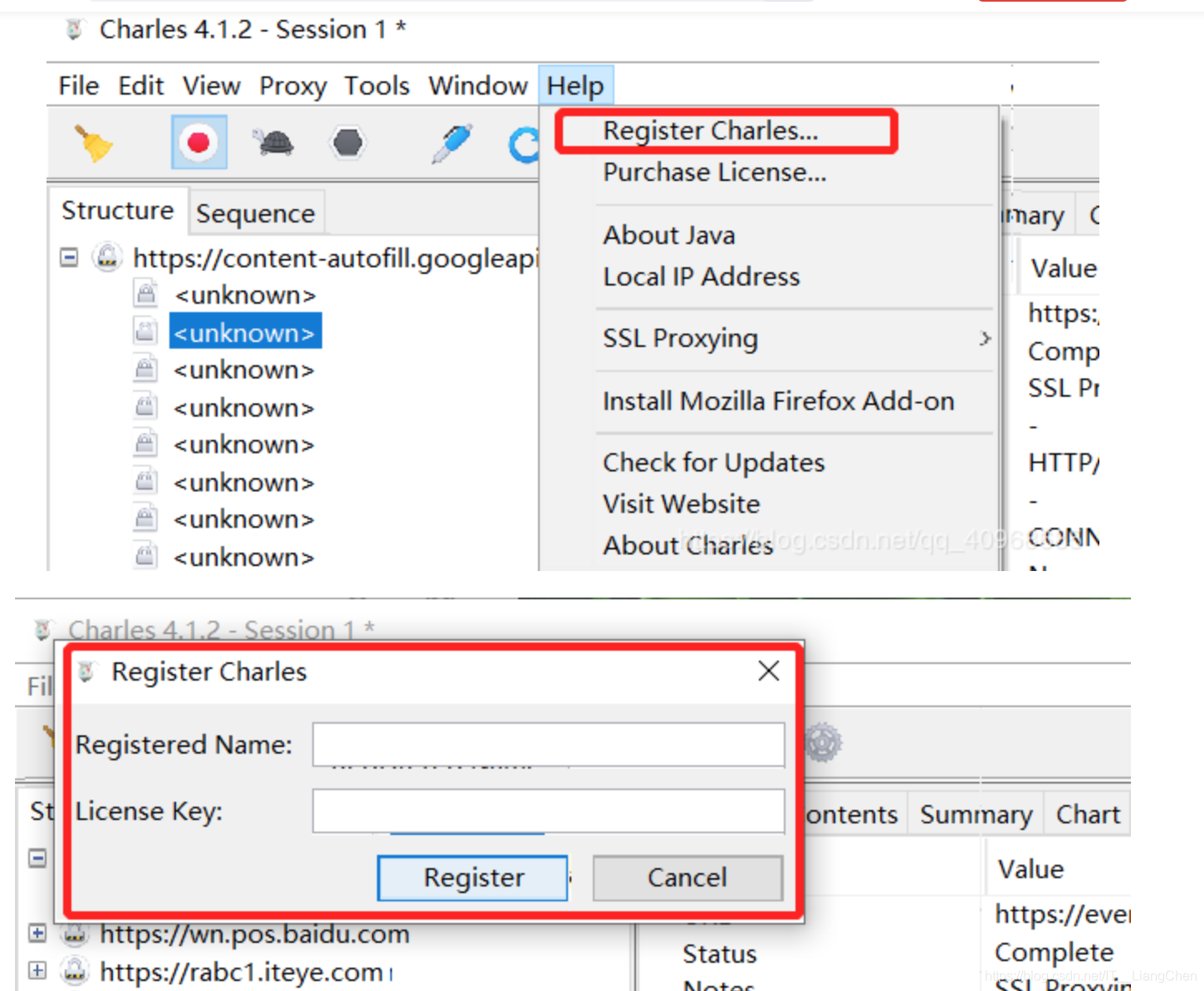Open About Charles menu entry
This screenshot has width=1204, height=991.
[688, 546]
